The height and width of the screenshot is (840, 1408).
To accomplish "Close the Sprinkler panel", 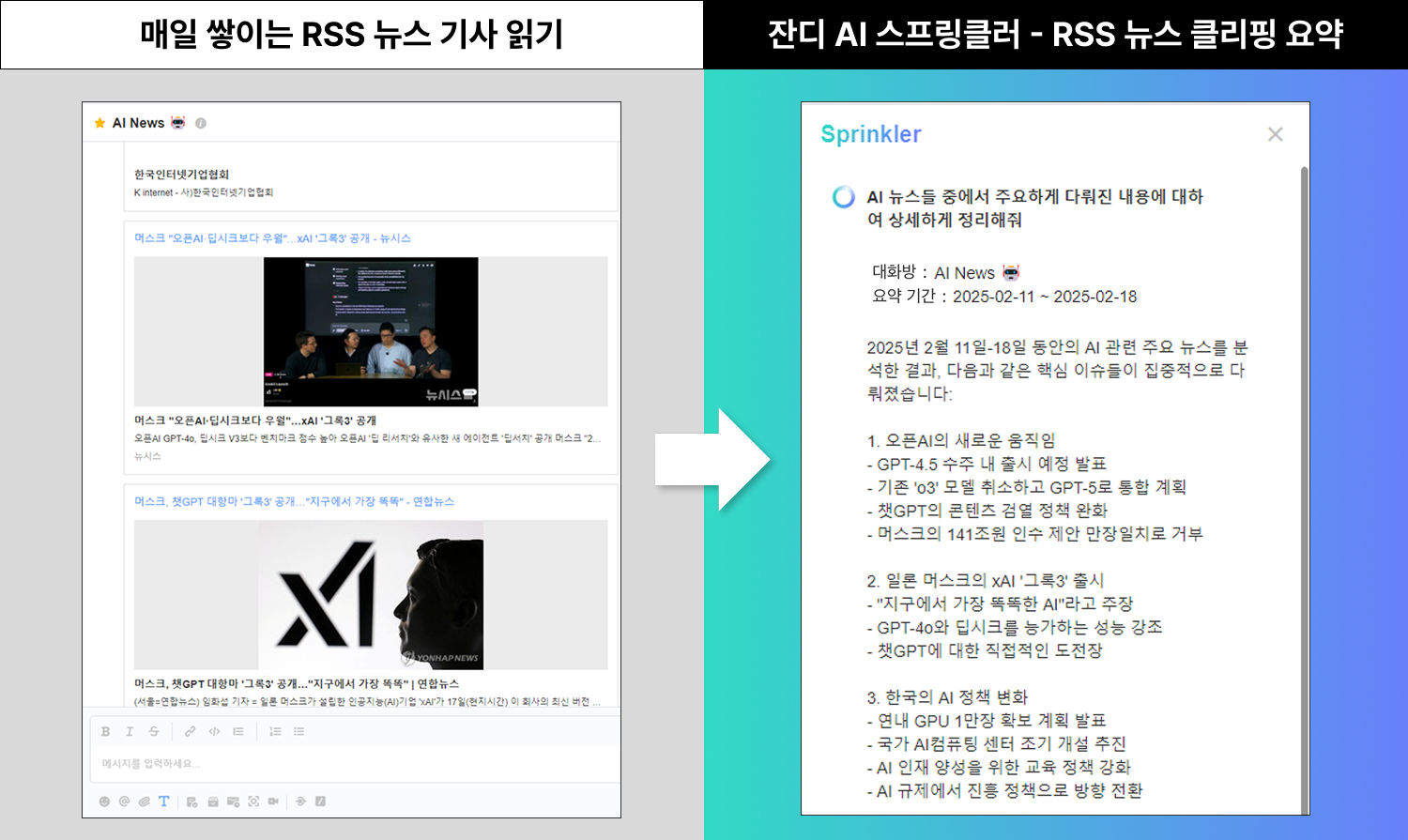I will (1275, 134).
